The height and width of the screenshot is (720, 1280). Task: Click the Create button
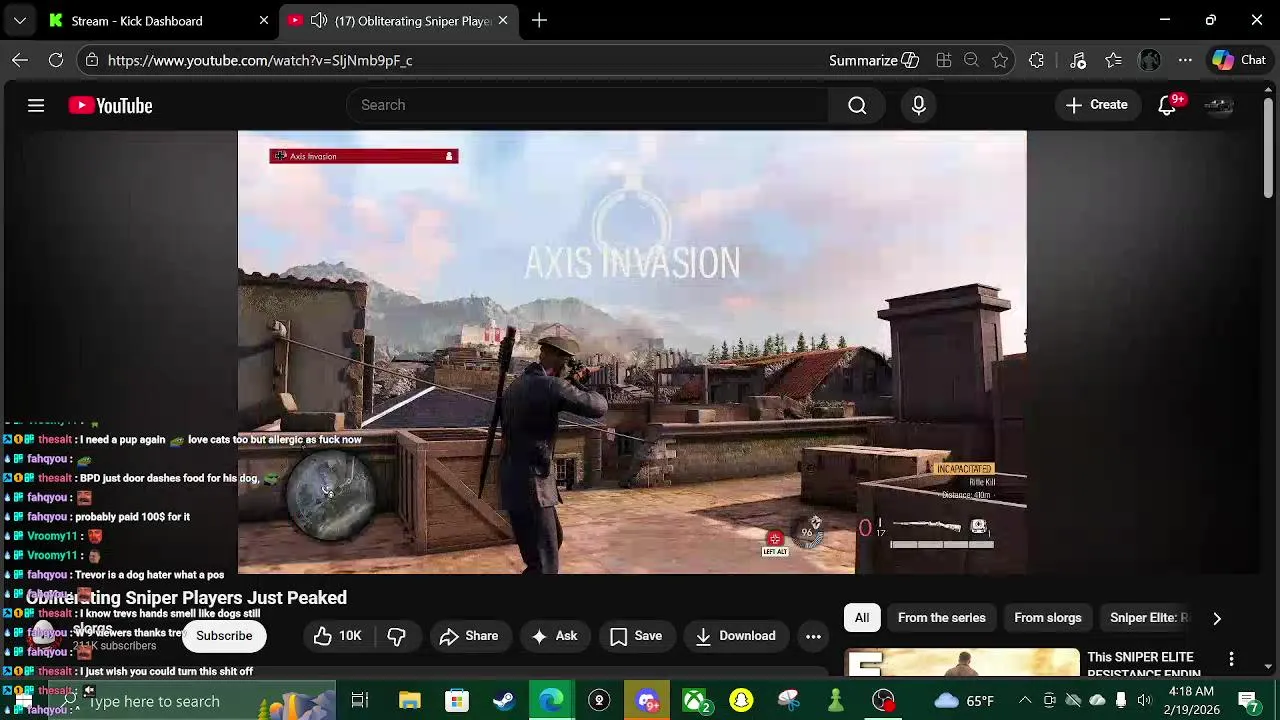(1097, 105)
